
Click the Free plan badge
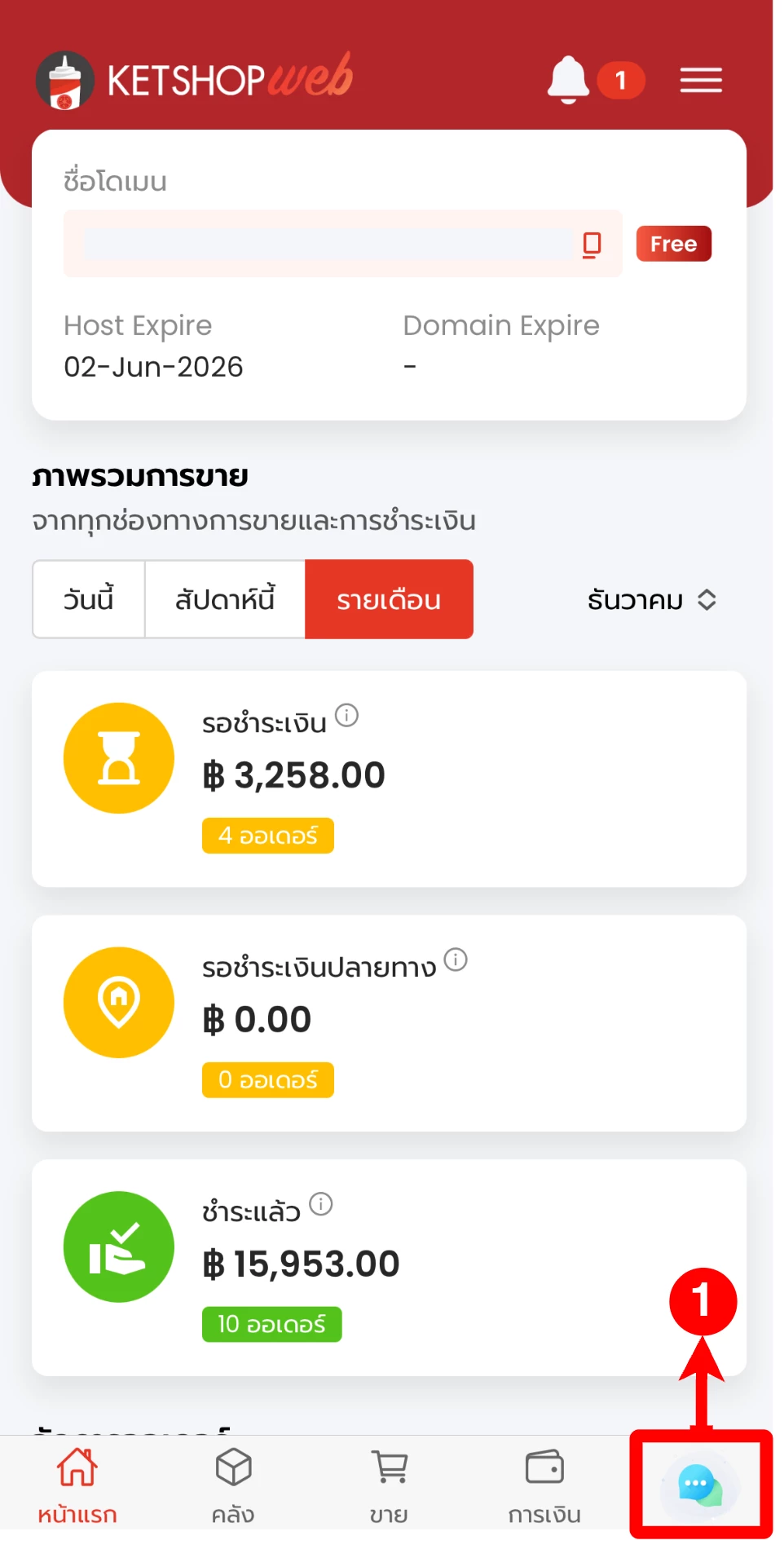point(673,244)
